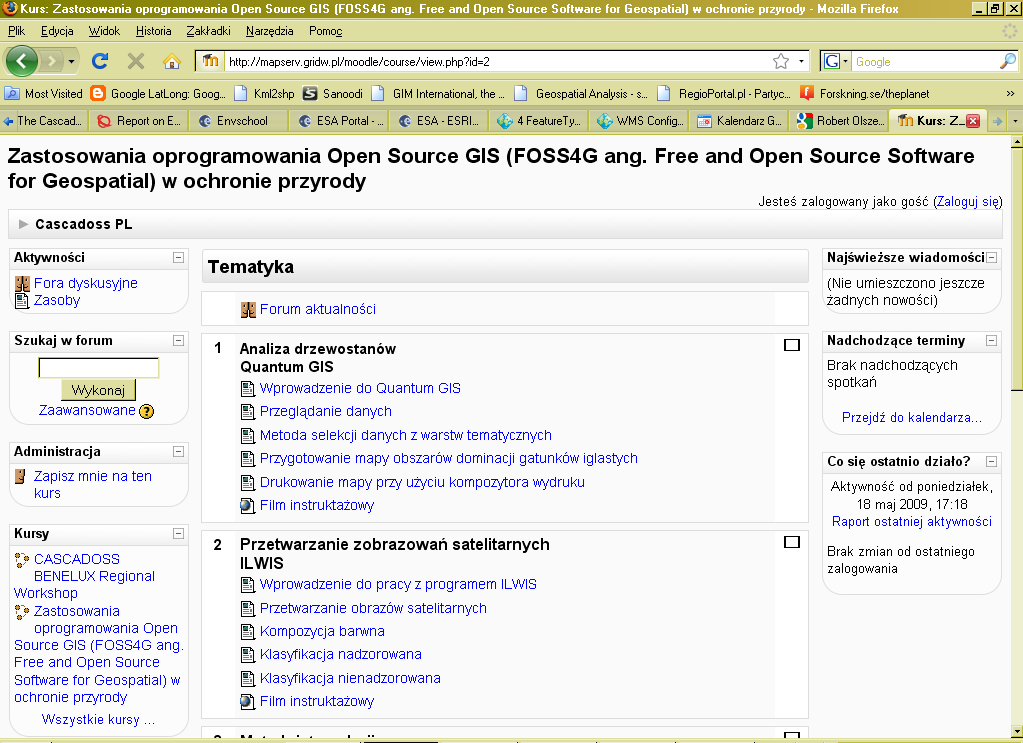The image size is (1023, 743).
Task: Collapse the Najświeższe wiadomości block
Action: coord(991,258)
